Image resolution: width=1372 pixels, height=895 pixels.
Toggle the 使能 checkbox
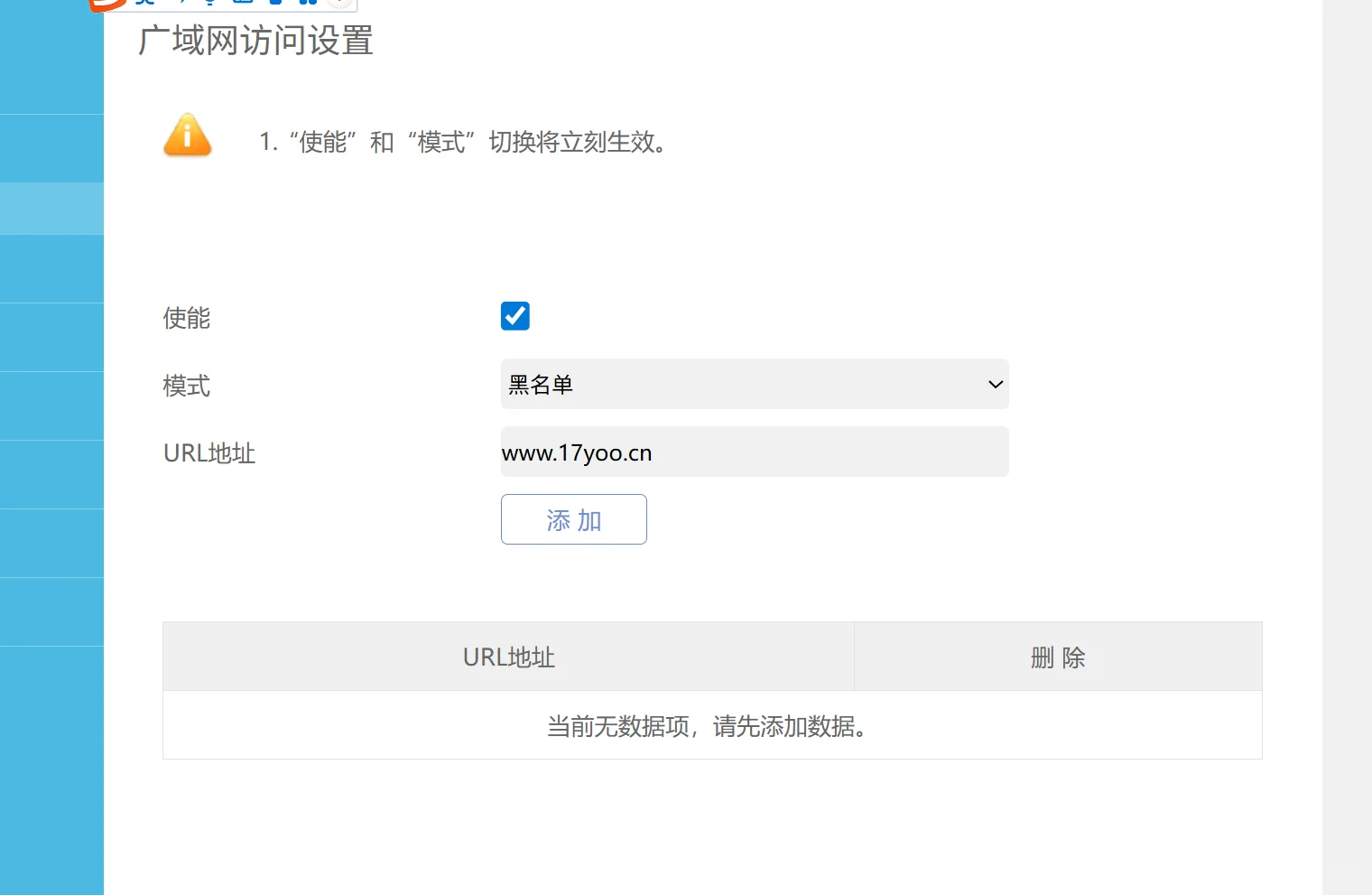coord(515,316)
